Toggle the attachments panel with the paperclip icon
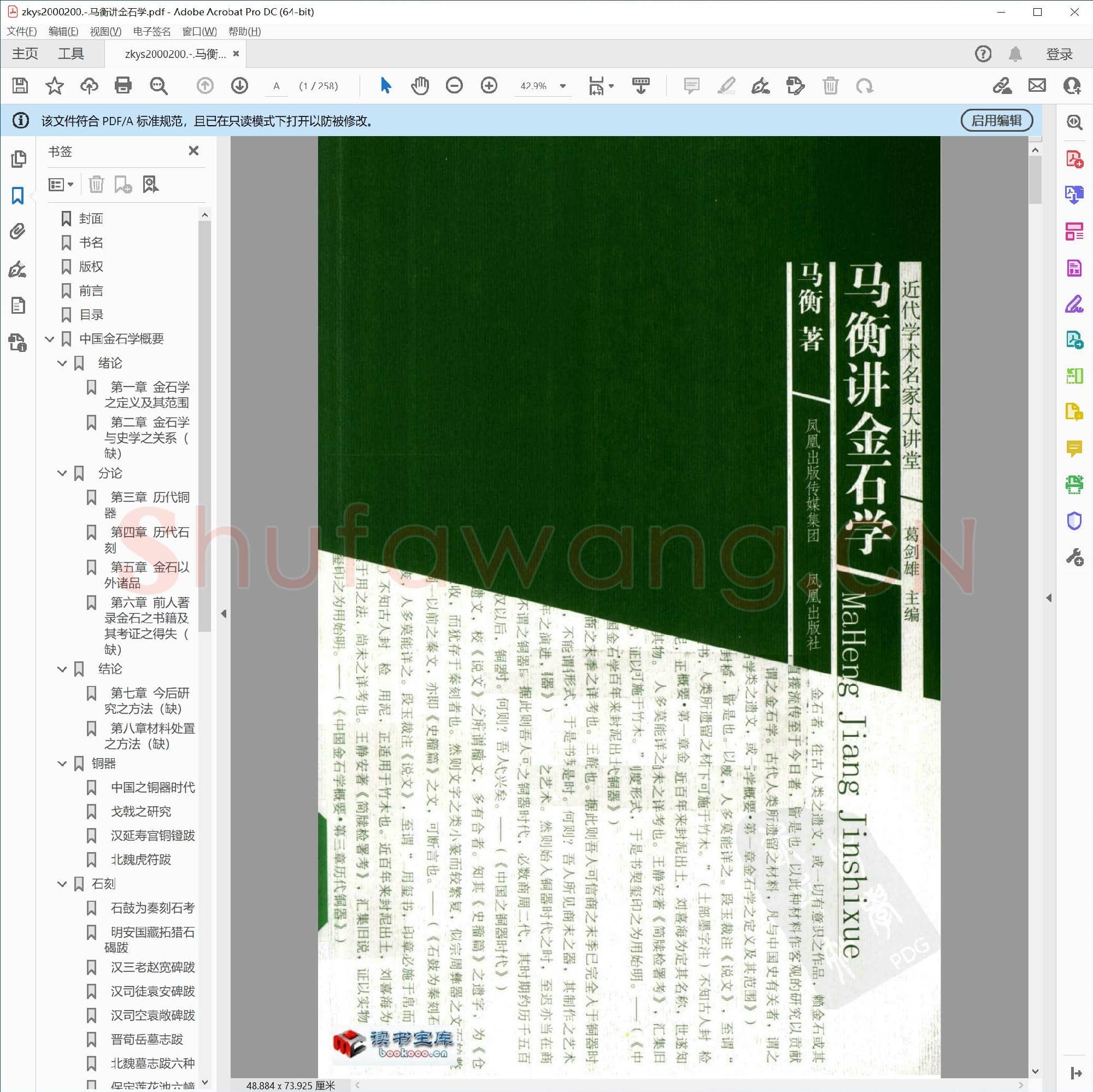The height and width of the screenshot is (1092, 1093). click(x=19, y=231)
